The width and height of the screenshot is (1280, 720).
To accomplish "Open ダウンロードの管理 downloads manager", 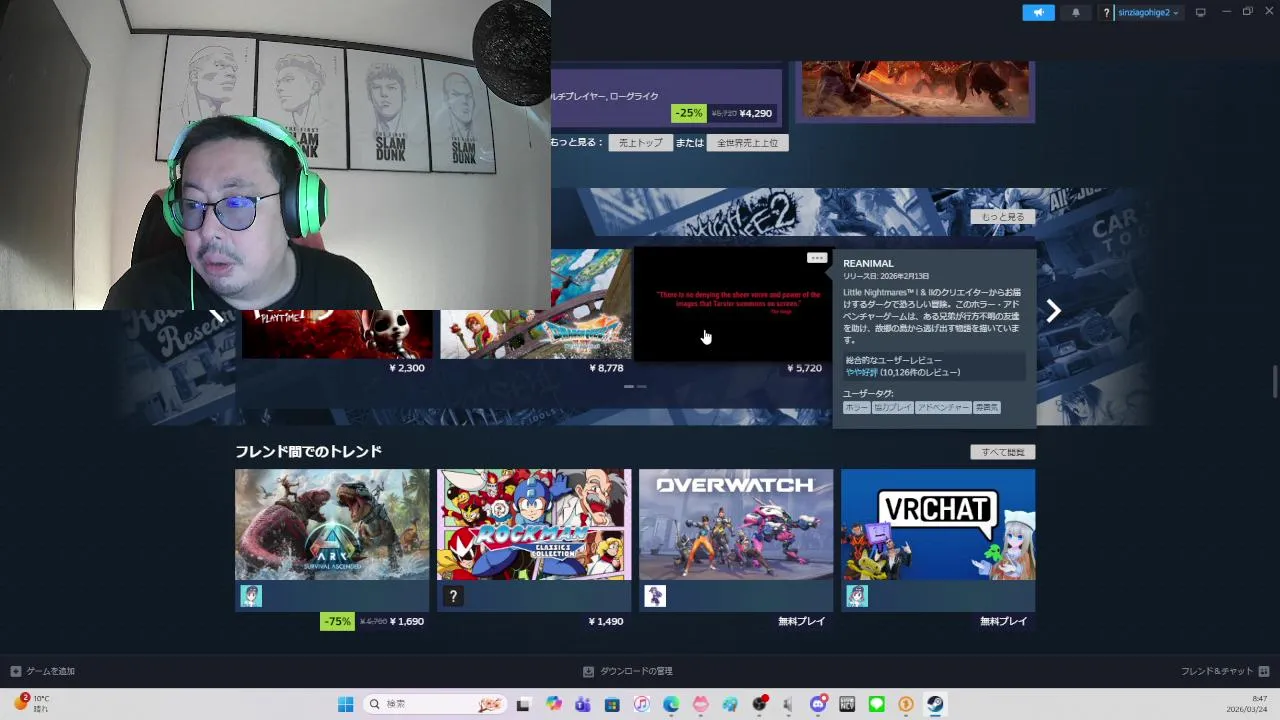I will [x=628, y=671].
